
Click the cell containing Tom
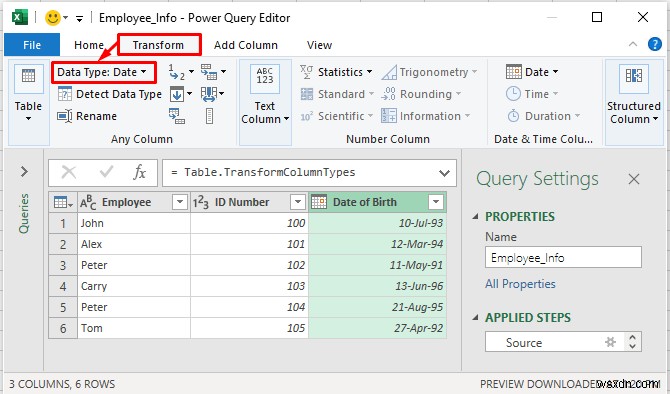pyautogui.click(x=134, y=328)
